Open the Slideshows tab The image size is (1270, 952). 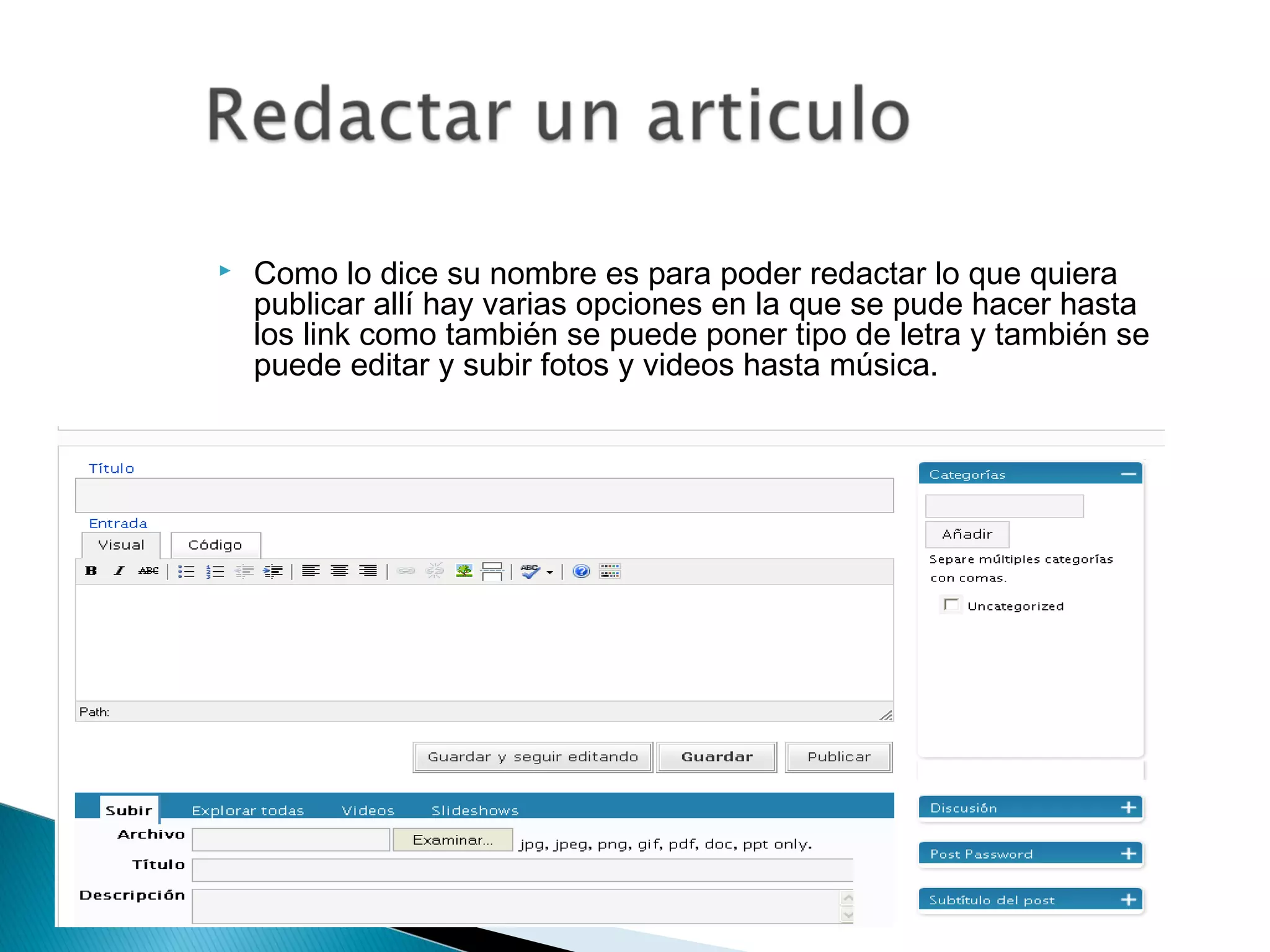475,811
